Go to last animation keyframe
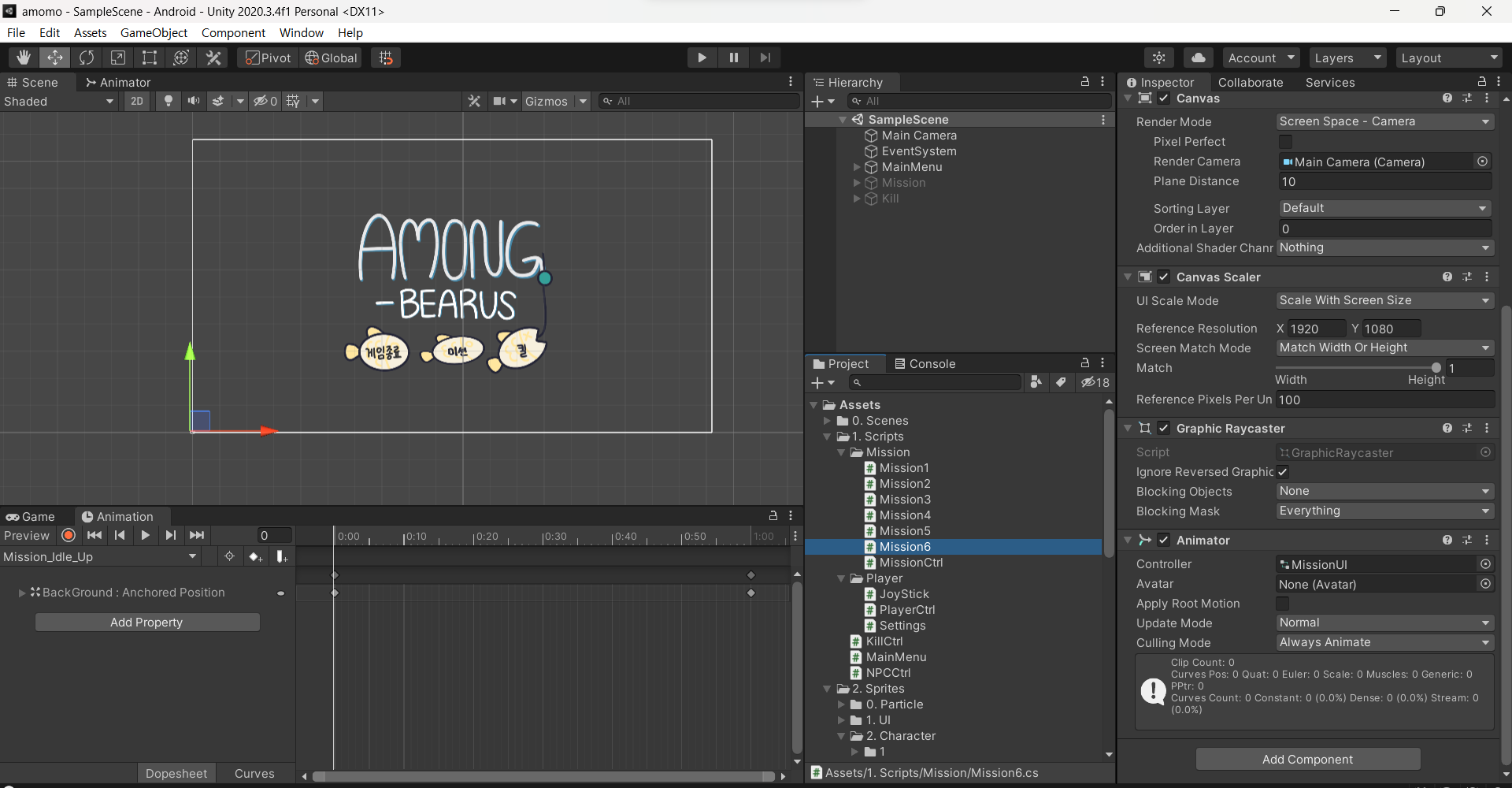The width and height of the screenshot is (1512, 788). pyautogui.click(x=197, y=535)
